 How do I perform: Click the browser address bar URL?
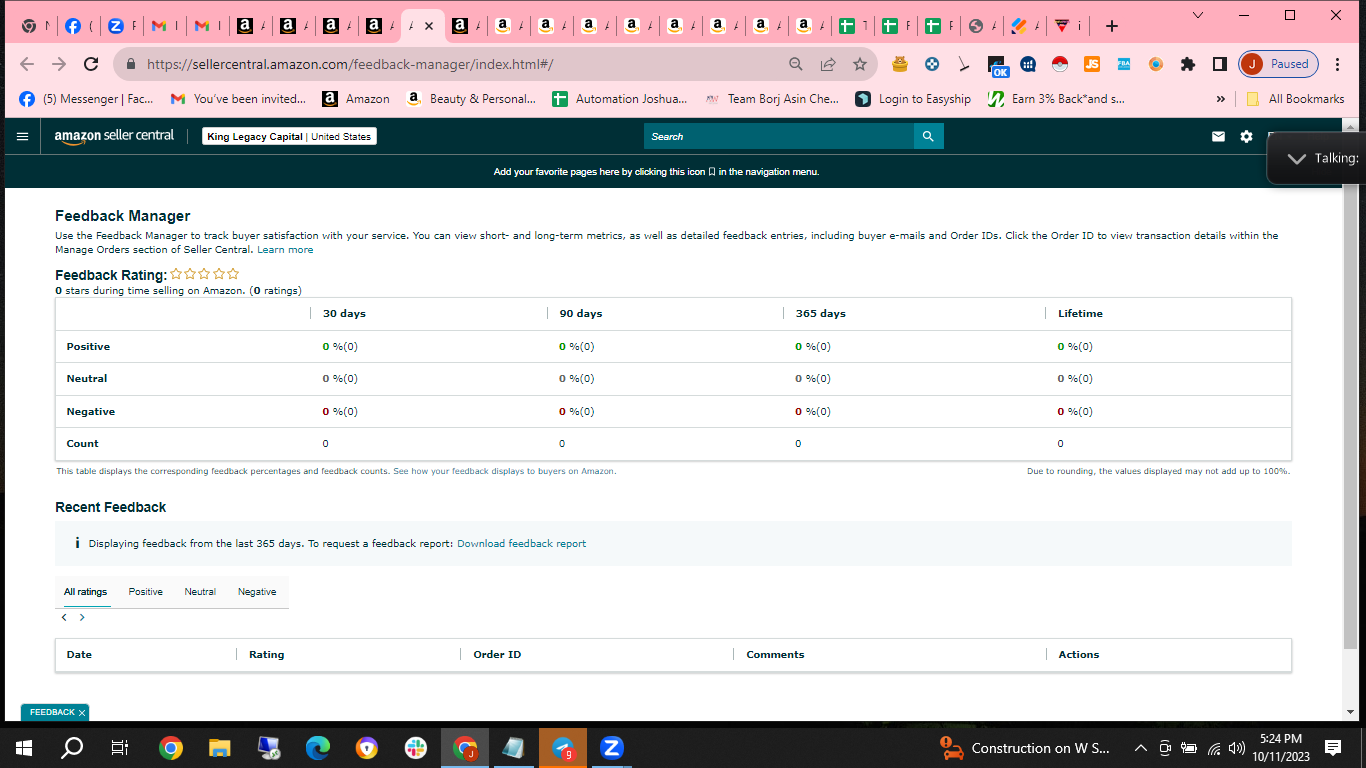[x=350, y=64]
